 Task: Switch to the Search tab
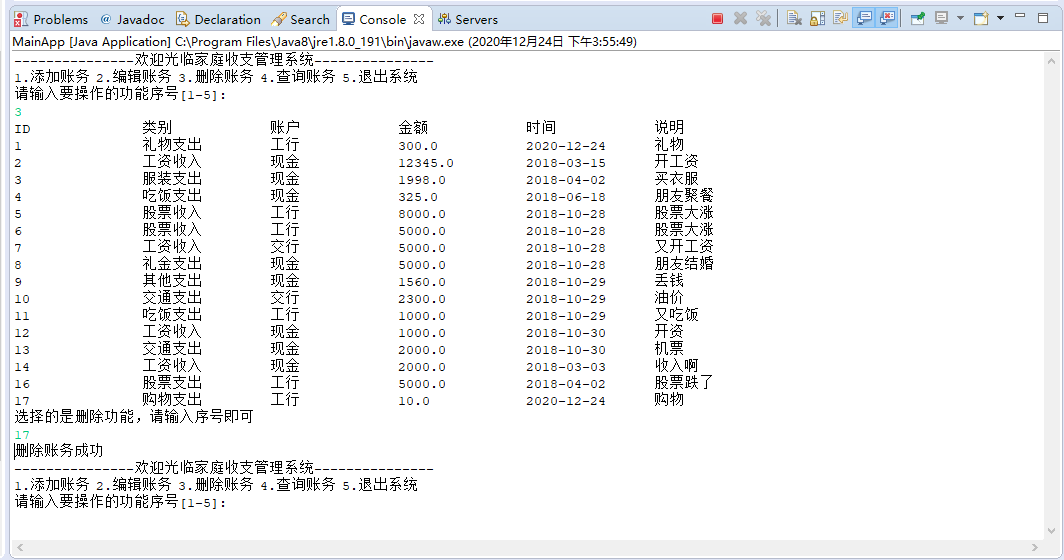pos(301,19)
